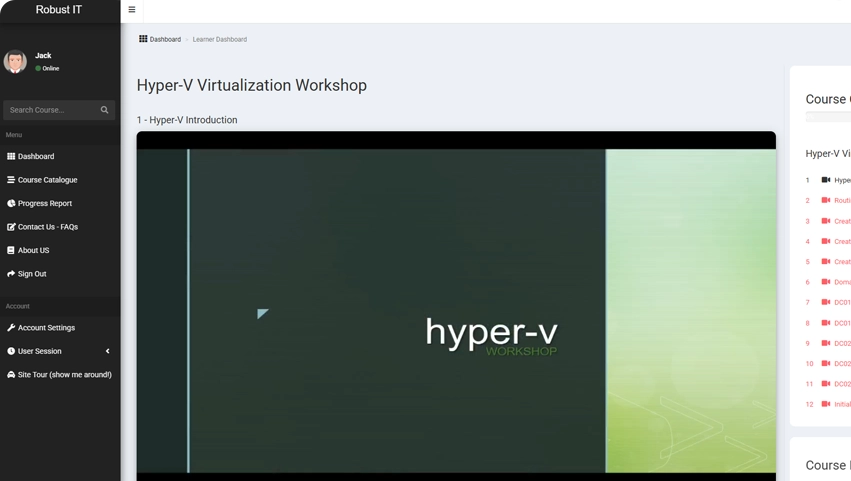Click the user name Jack

(x=43, y=55)
